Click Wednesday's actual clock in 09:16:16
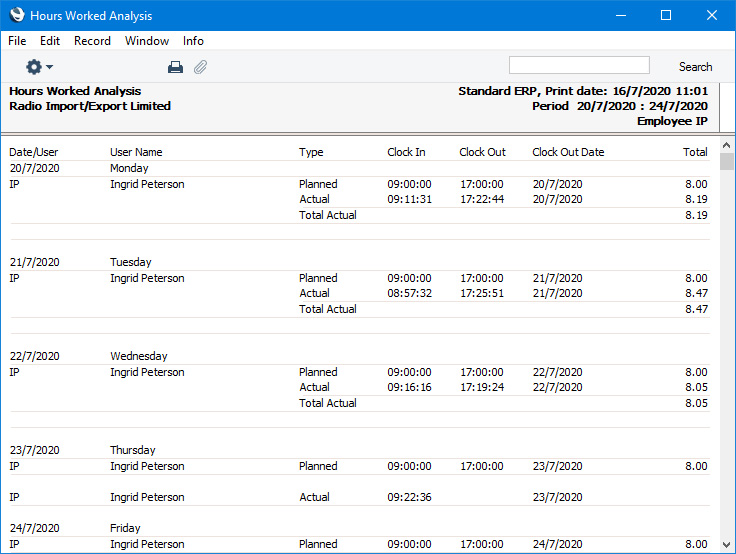The width and height of the screenshot is (736, 554). click(409, 387)
